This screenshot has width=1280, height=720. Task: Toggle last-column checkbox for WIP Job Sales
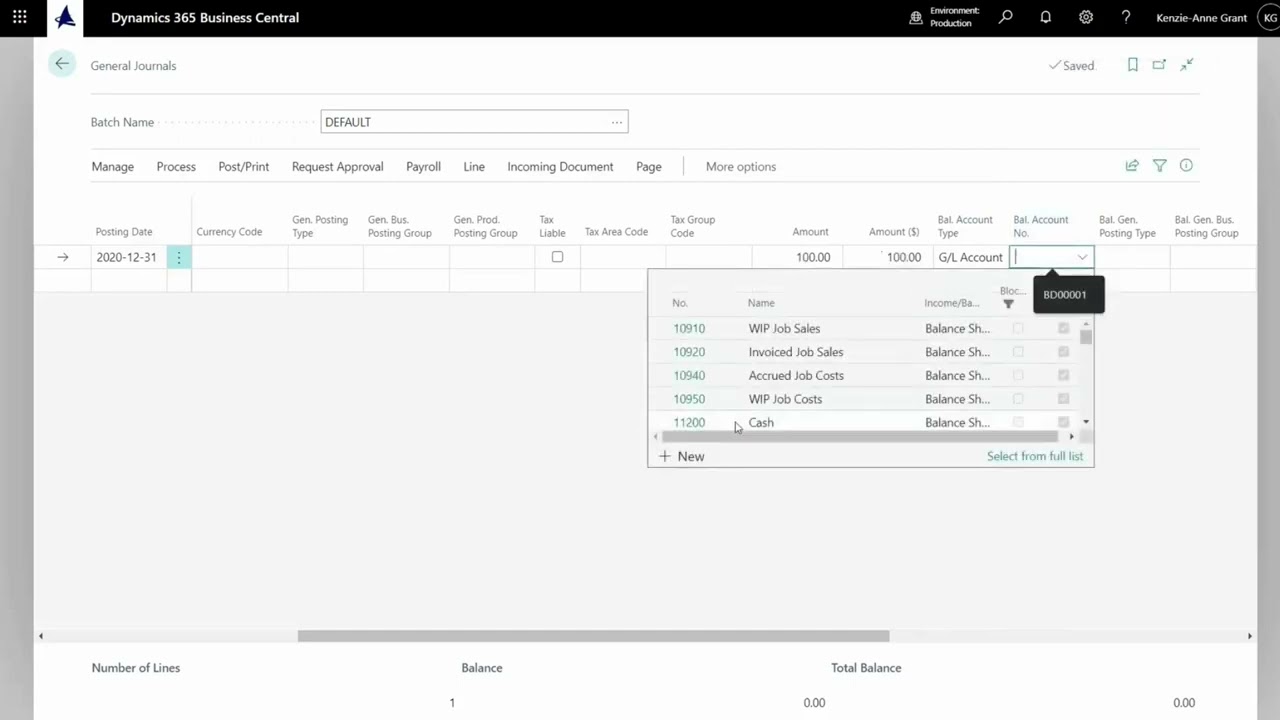pyautogui.click(x=1063, y=328)
